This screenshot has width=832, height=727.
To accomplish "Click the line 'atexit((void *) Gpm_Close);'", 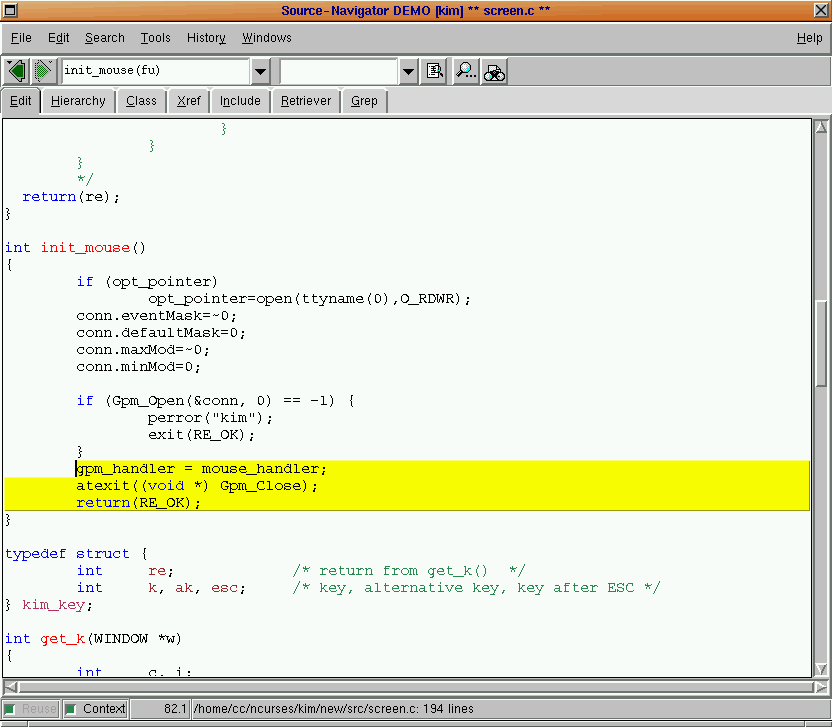I will pos(197,486).
